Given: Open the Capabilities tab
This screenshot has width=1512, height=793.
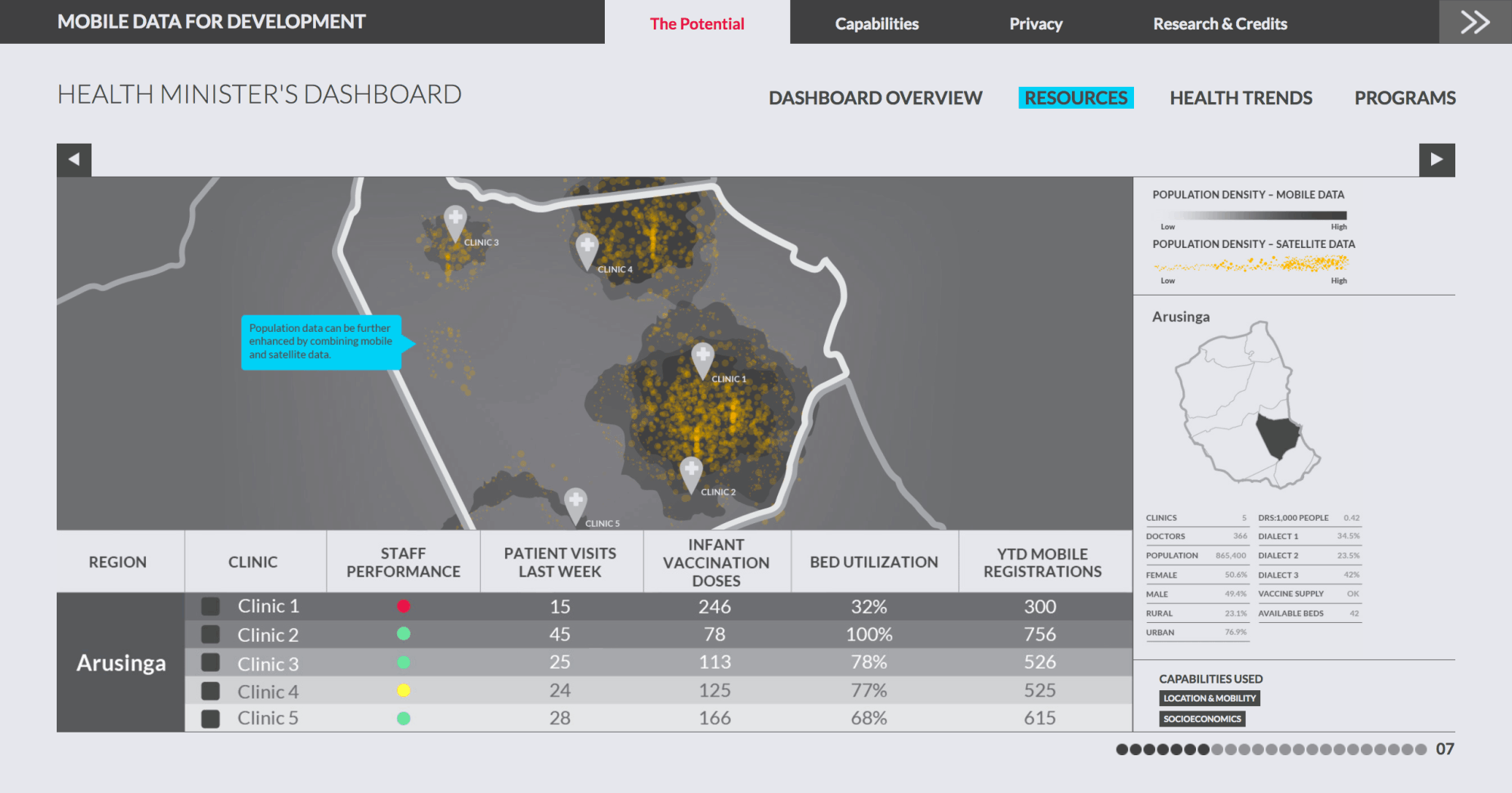Looking at the screenshot, I should [876, 23].
